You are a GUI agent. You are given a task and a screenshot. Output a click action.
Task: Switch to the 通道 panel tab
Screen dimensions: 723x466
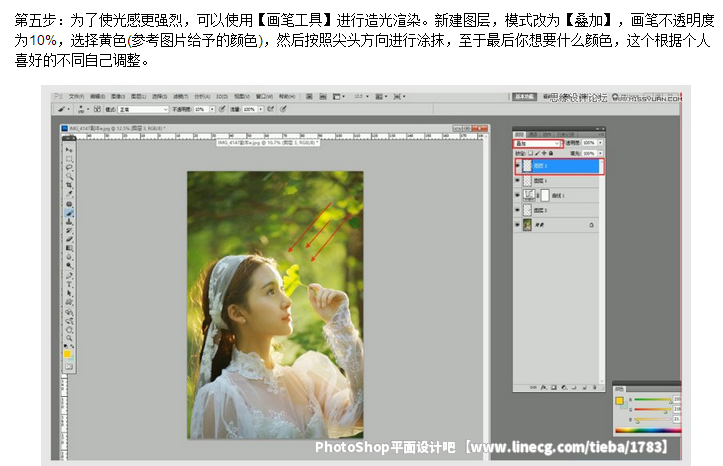(533, 135)
